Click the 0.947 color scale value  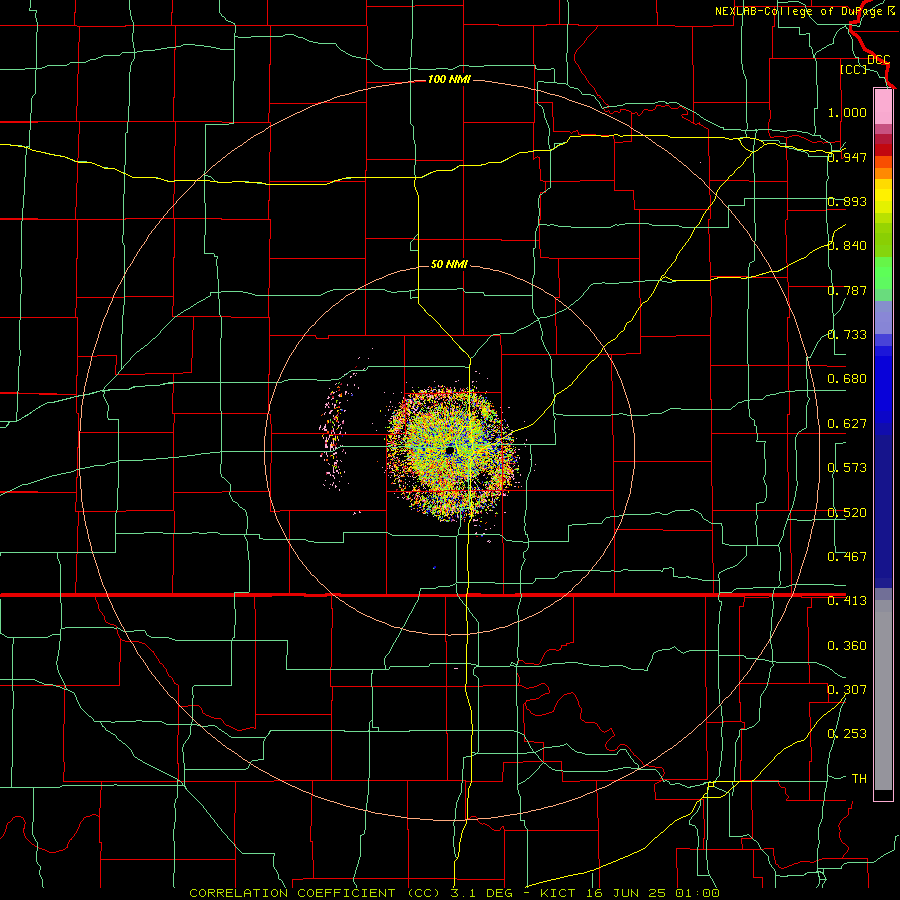[x=847, y=157]
